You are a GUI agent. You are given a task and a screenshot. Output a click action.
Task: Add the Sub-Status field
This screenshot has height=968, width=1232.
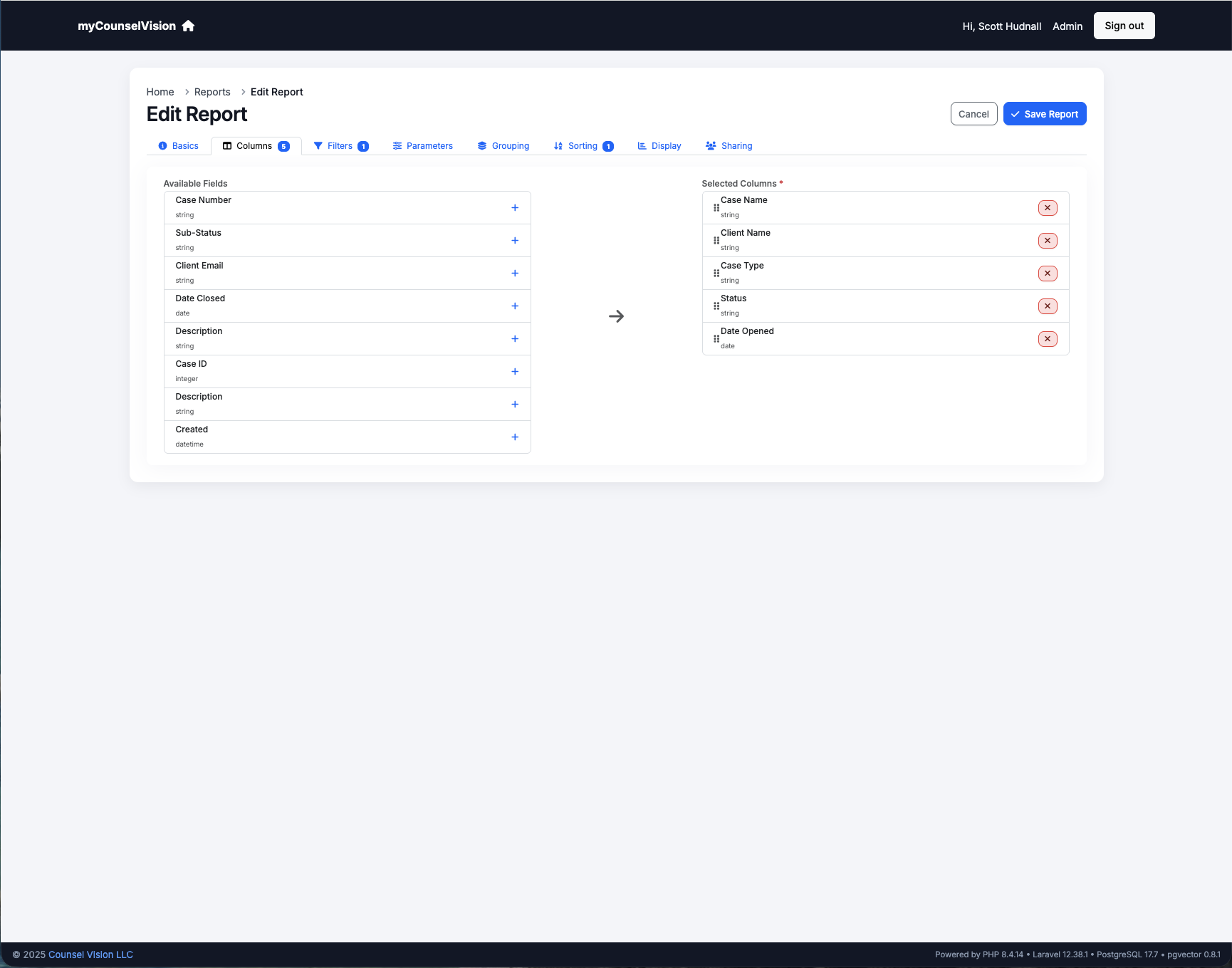click(x=515, y=240)
